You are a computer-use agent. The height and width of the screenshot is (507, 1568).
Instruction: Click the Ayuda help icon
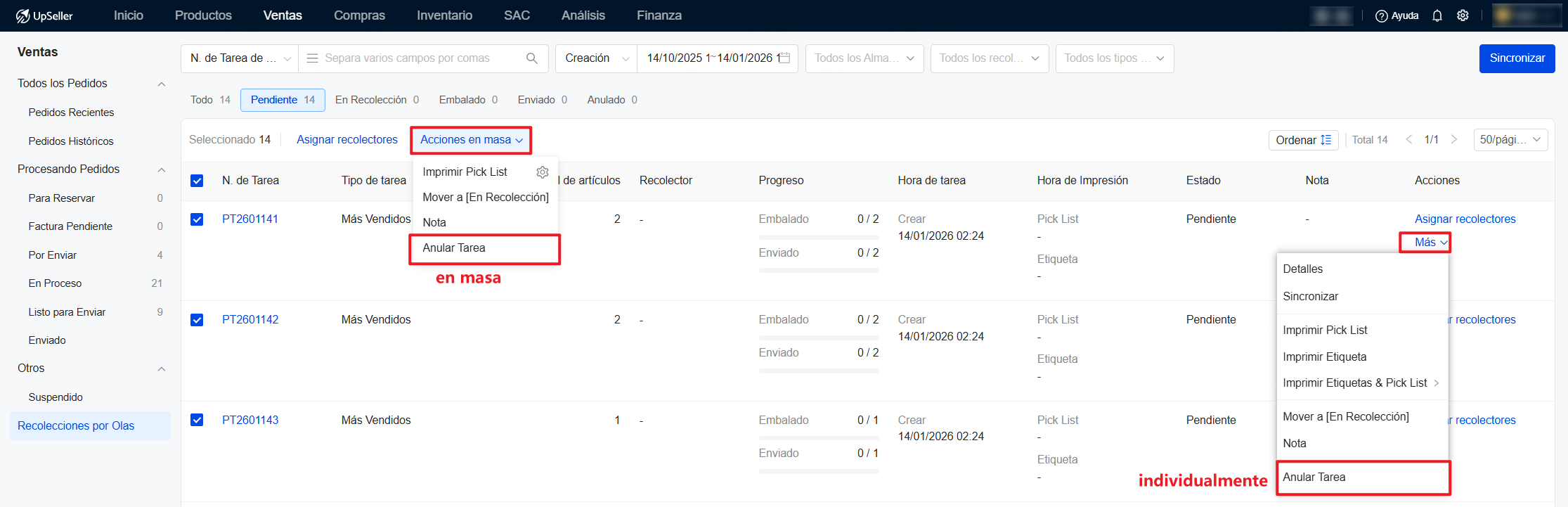(x=1381, y=15)
